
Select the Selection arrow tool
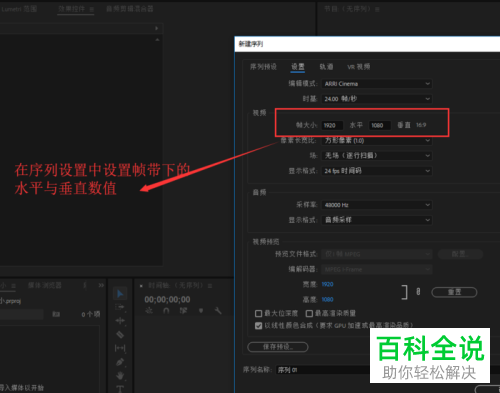pyautogui.click(x=120, y=294)
